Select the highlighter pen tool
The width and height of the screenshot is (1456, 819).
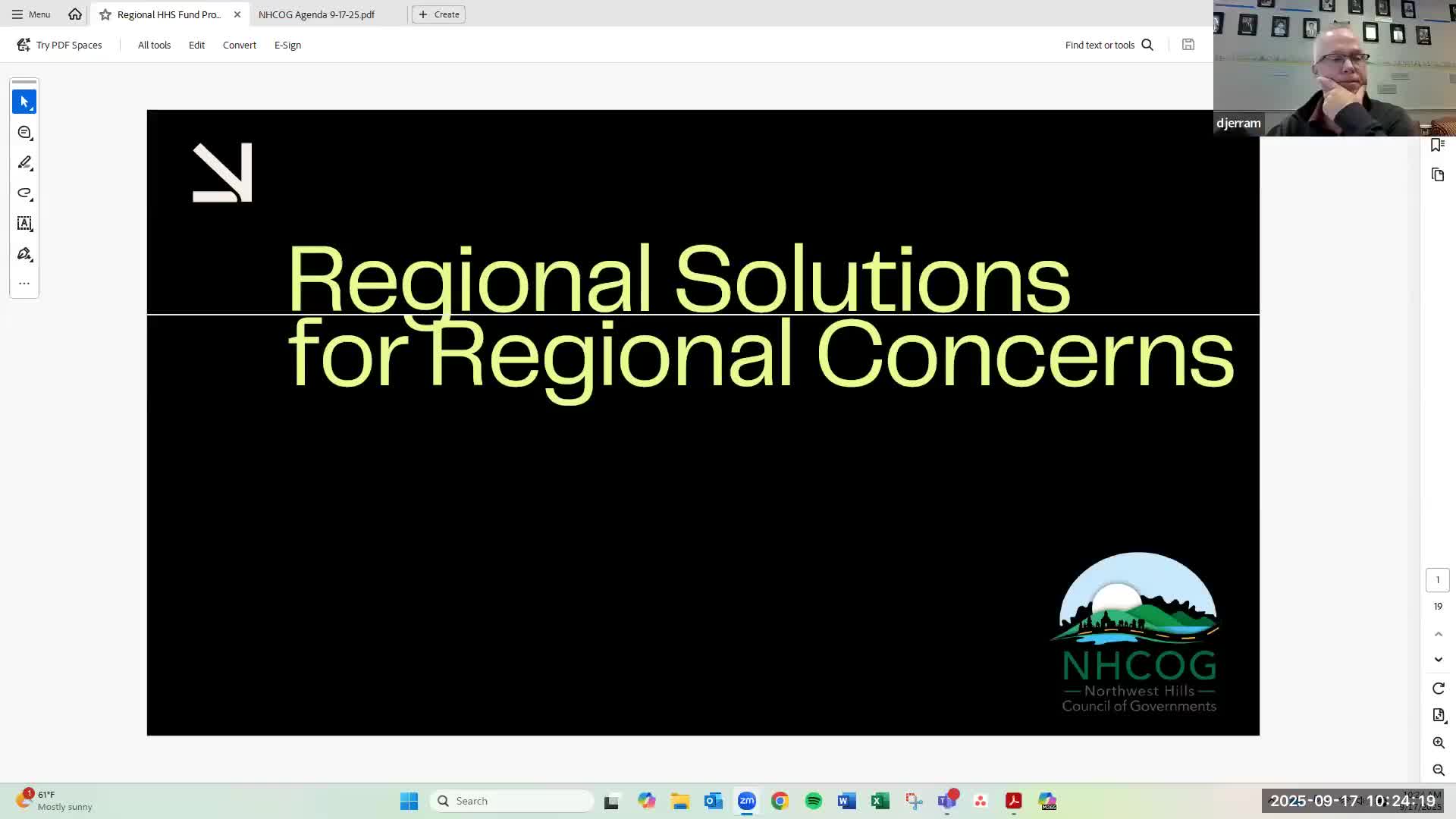click(x=24, y=163)
